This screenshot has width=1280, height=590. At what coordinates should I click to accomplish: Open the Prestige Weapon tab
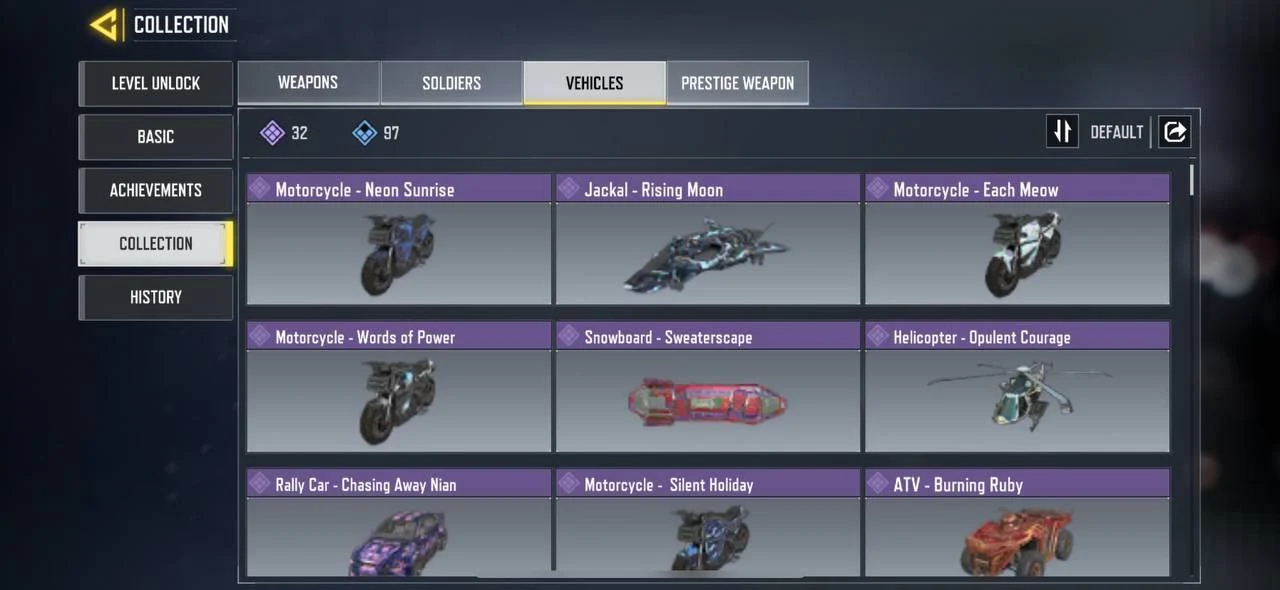coord(737,83)
